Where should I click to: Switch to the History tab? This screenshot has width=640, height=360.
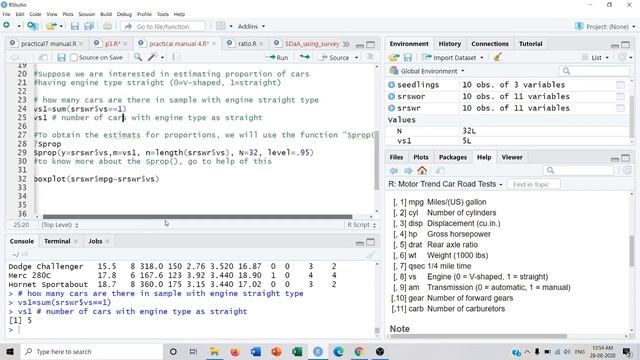point(449,44)
